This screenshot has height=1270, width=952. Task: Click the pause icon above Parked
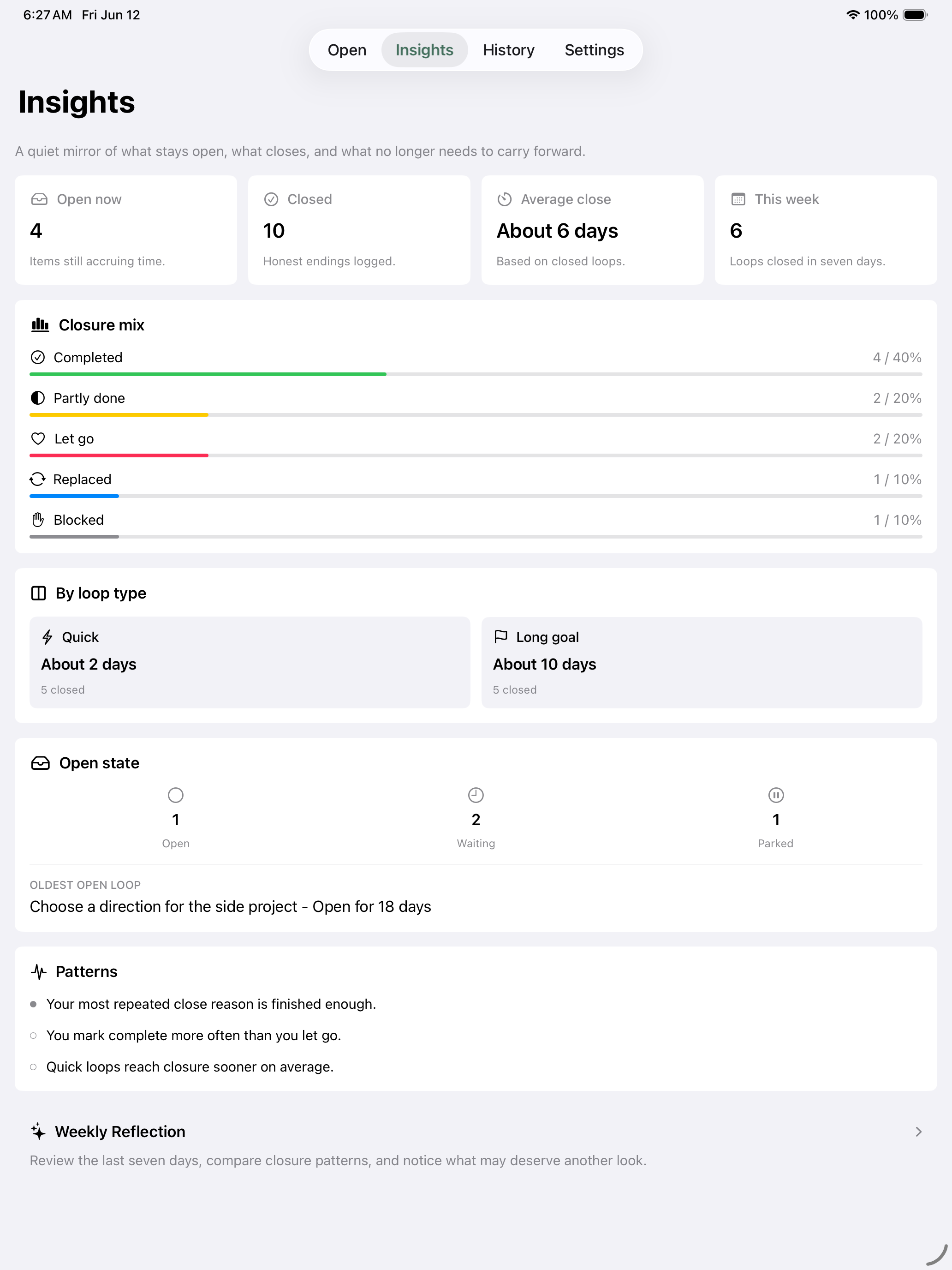point(776,795)
